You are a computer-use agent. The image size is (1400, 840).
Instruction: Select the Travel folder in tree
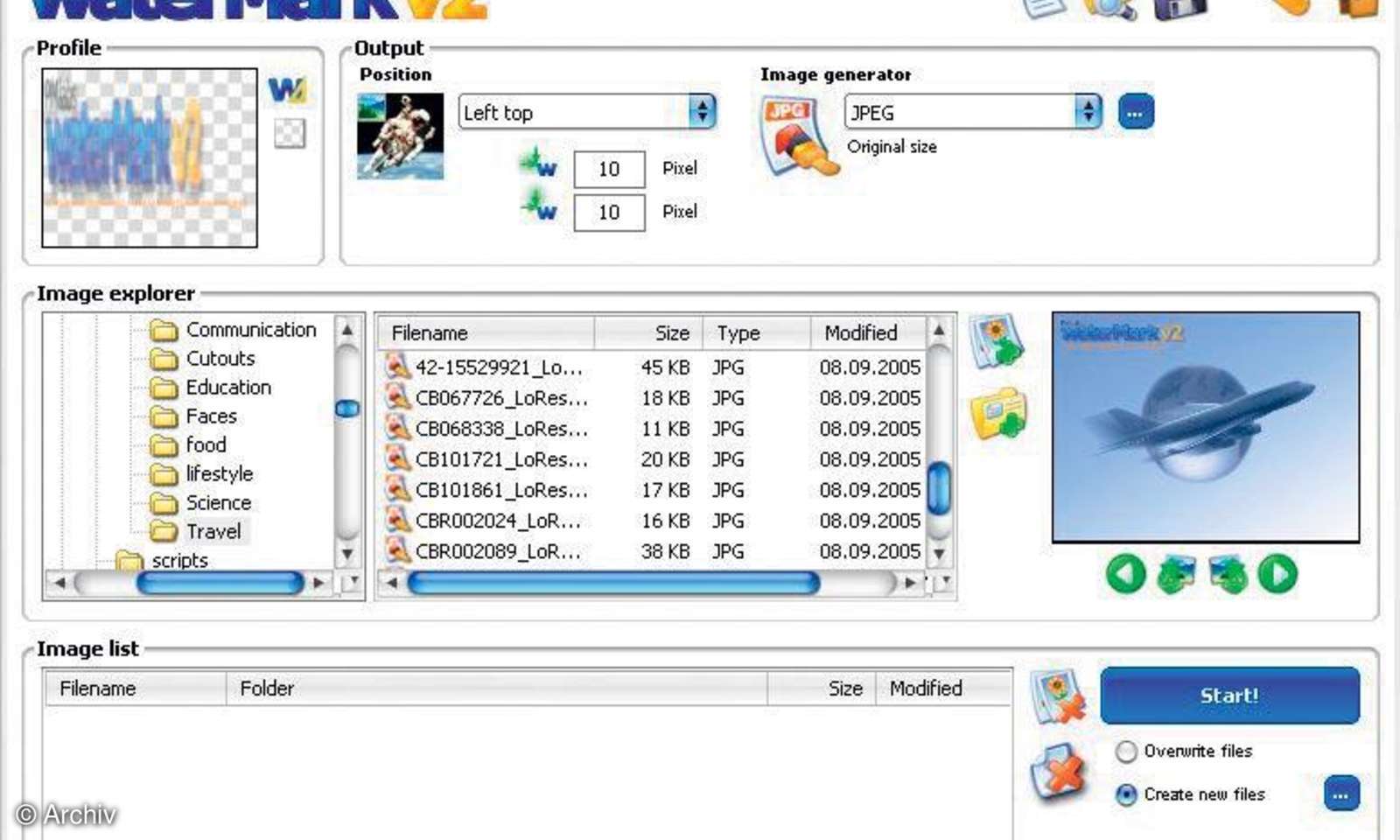[213, 531]
